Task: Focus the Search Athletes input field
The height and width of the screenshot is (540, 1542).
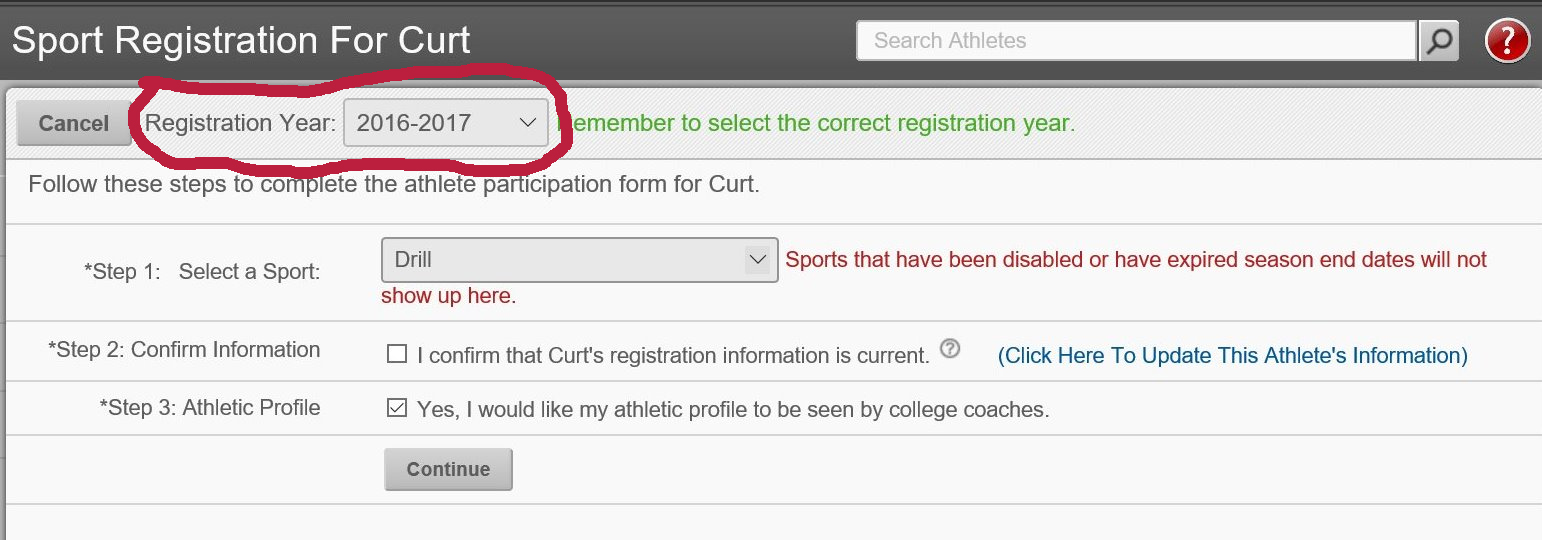Action: pos(1137,41)
